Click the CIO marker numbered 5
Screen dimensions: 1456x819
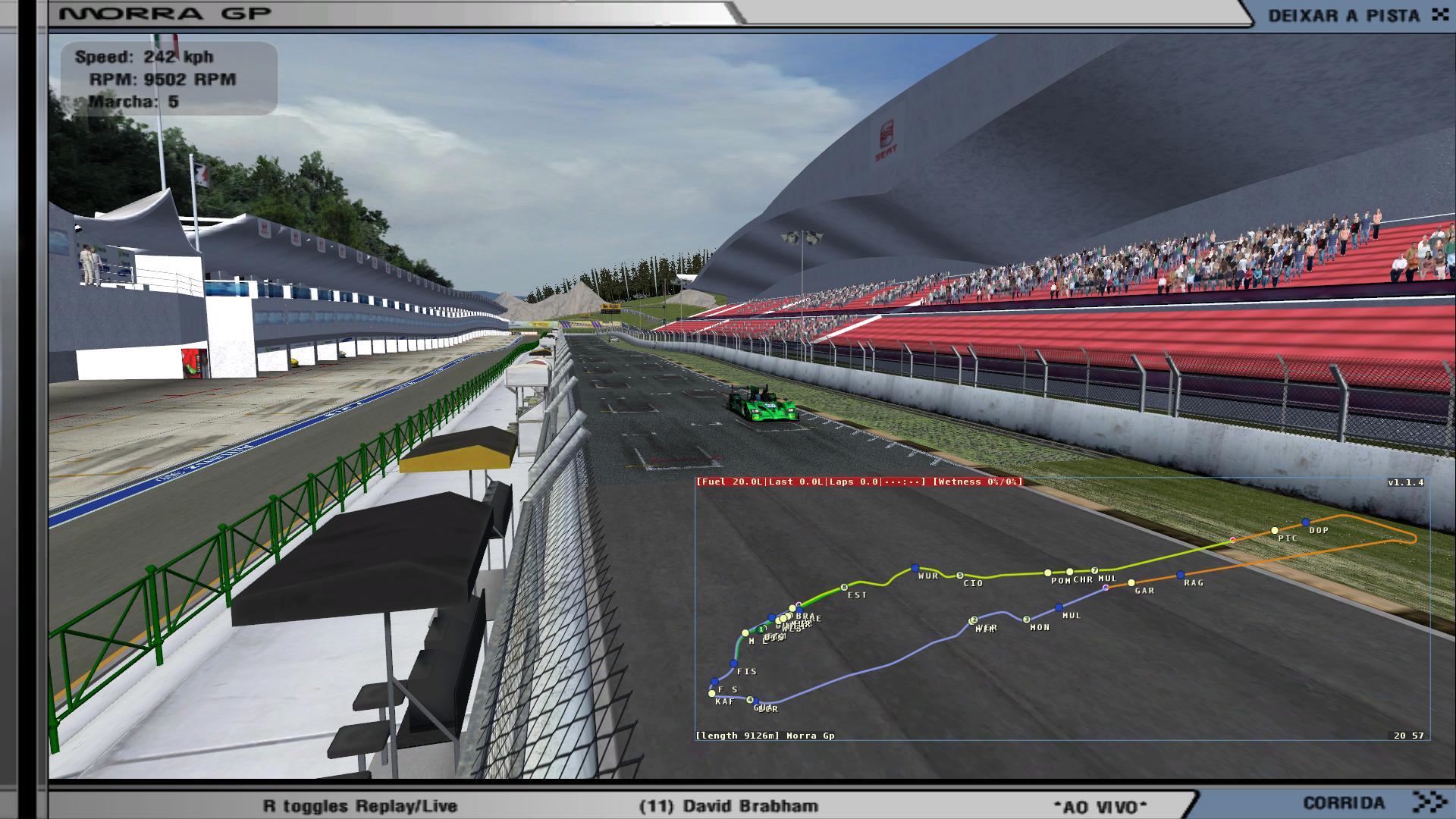click(960, 576)
